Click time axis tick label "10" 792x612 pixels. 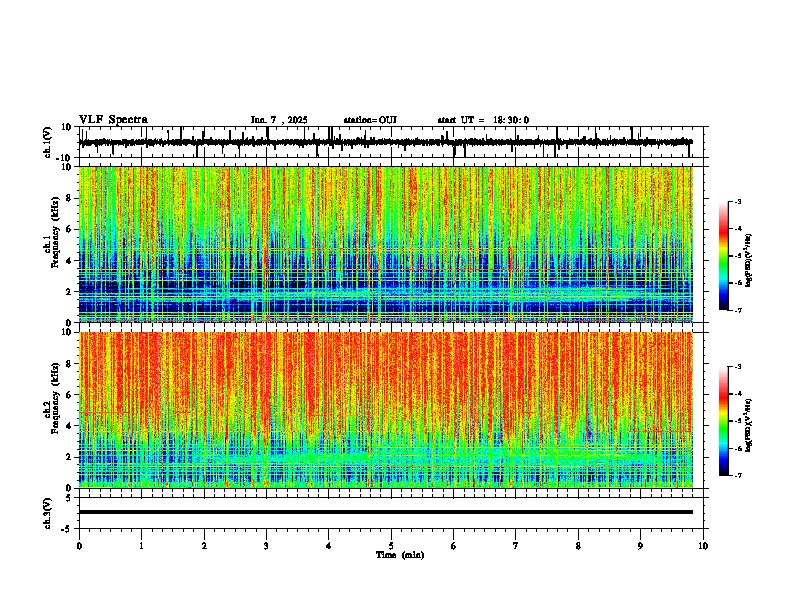click(x=703, y=546)
